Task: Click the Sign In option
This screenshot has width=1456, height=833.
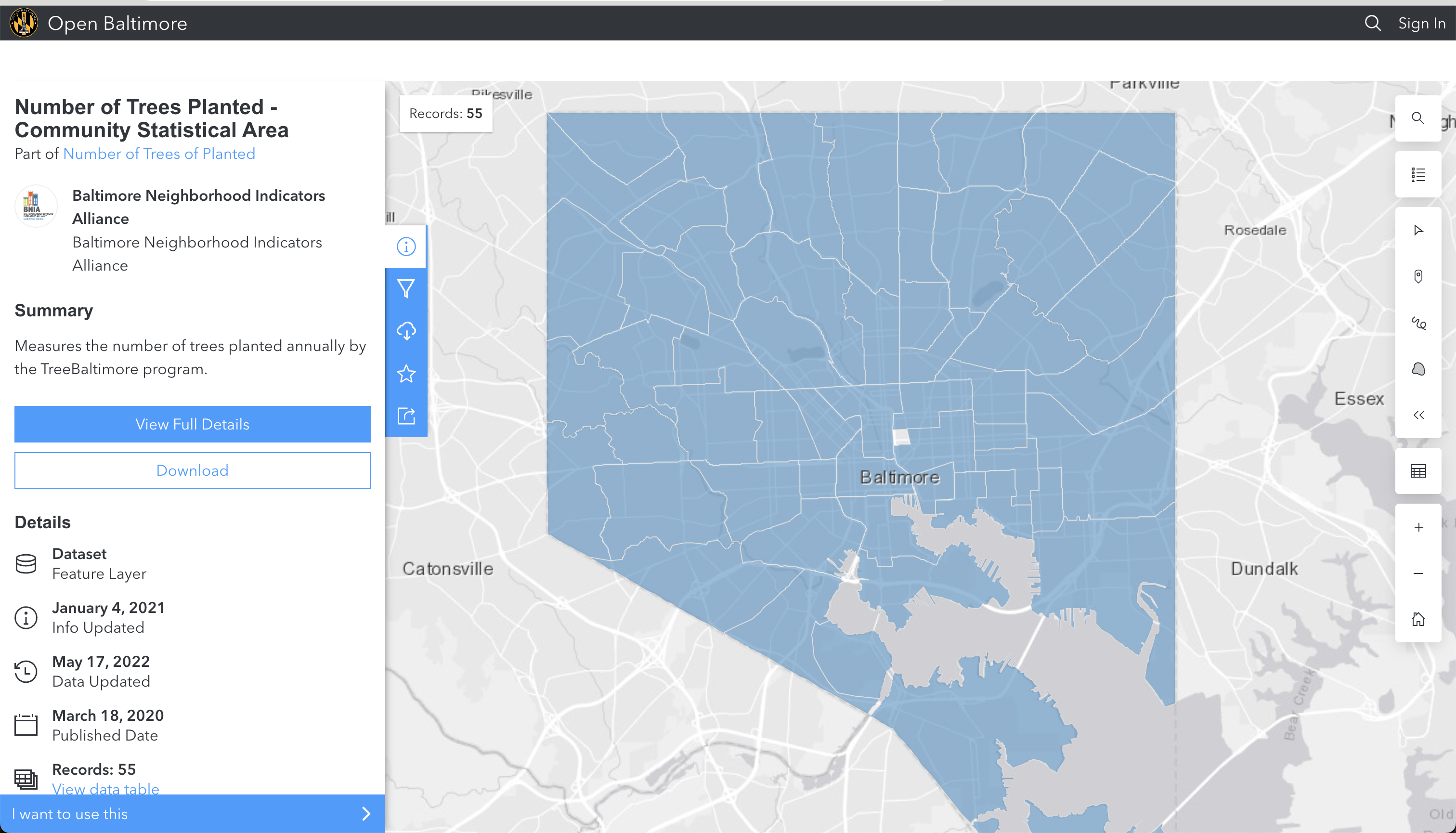Action: (x=1422, y=24)
